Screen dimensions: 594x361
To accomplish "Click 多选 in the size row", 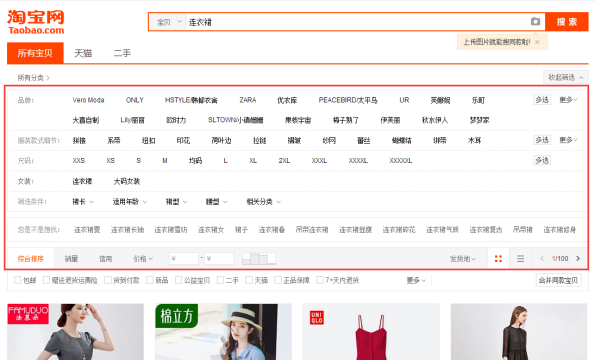I will (x=542, y=160).
